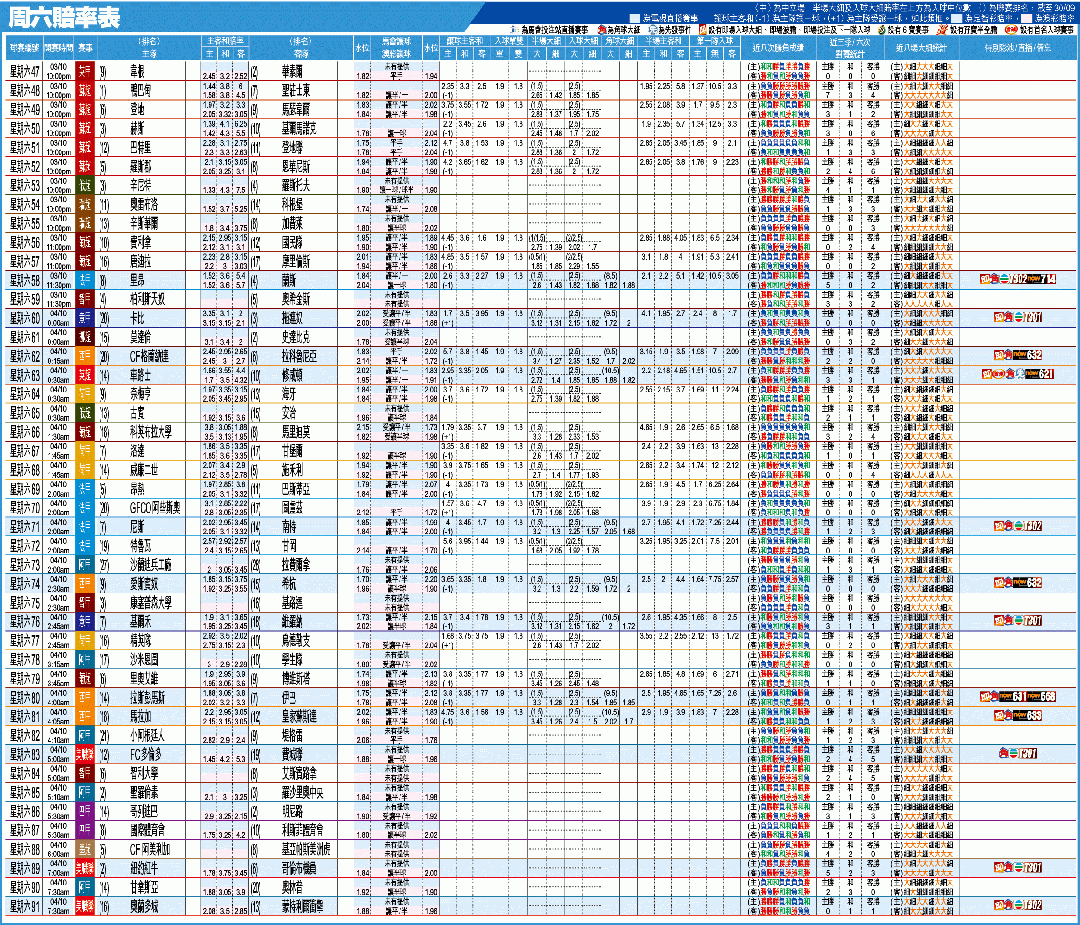Screen dimensions: 1080x925
Task: Click the 近八次勝負成績 column header
Action: coord(778,48)
